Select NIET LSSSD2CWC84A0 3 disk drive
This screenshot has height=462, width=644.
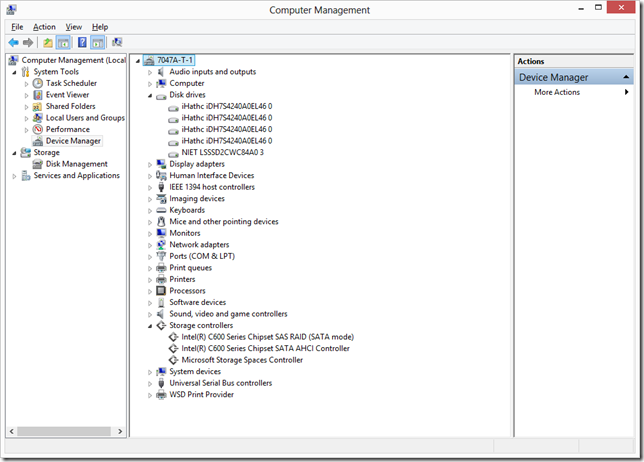223,152
